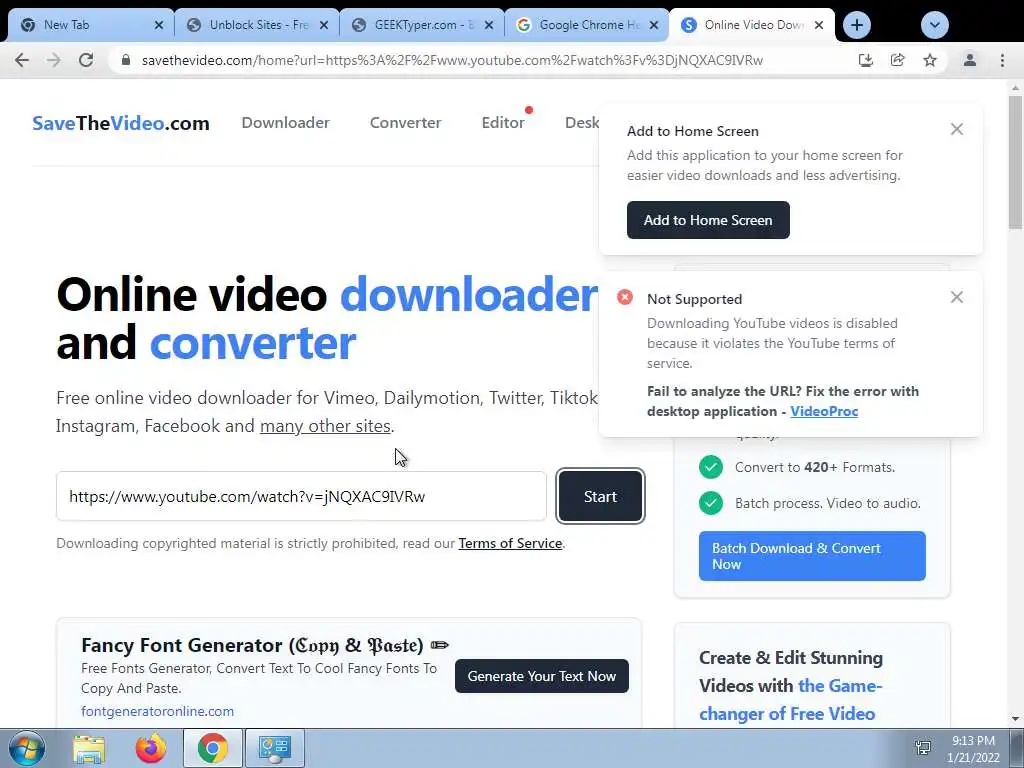Switch to the GEEKTyper.com tab

click(422, 25)
